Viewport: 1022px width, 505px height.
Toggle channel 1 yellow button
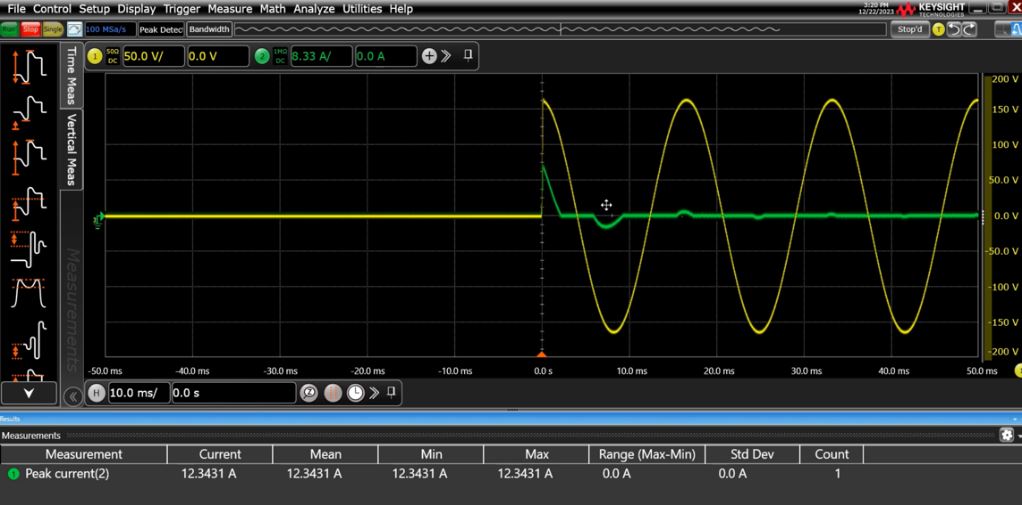coord(97,56)
